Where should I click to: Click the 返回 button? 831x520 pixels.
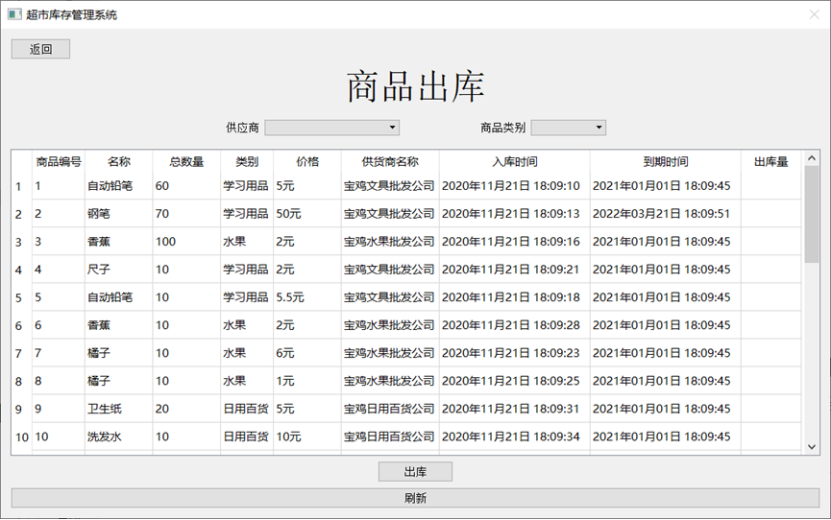(x=40, y=49)
